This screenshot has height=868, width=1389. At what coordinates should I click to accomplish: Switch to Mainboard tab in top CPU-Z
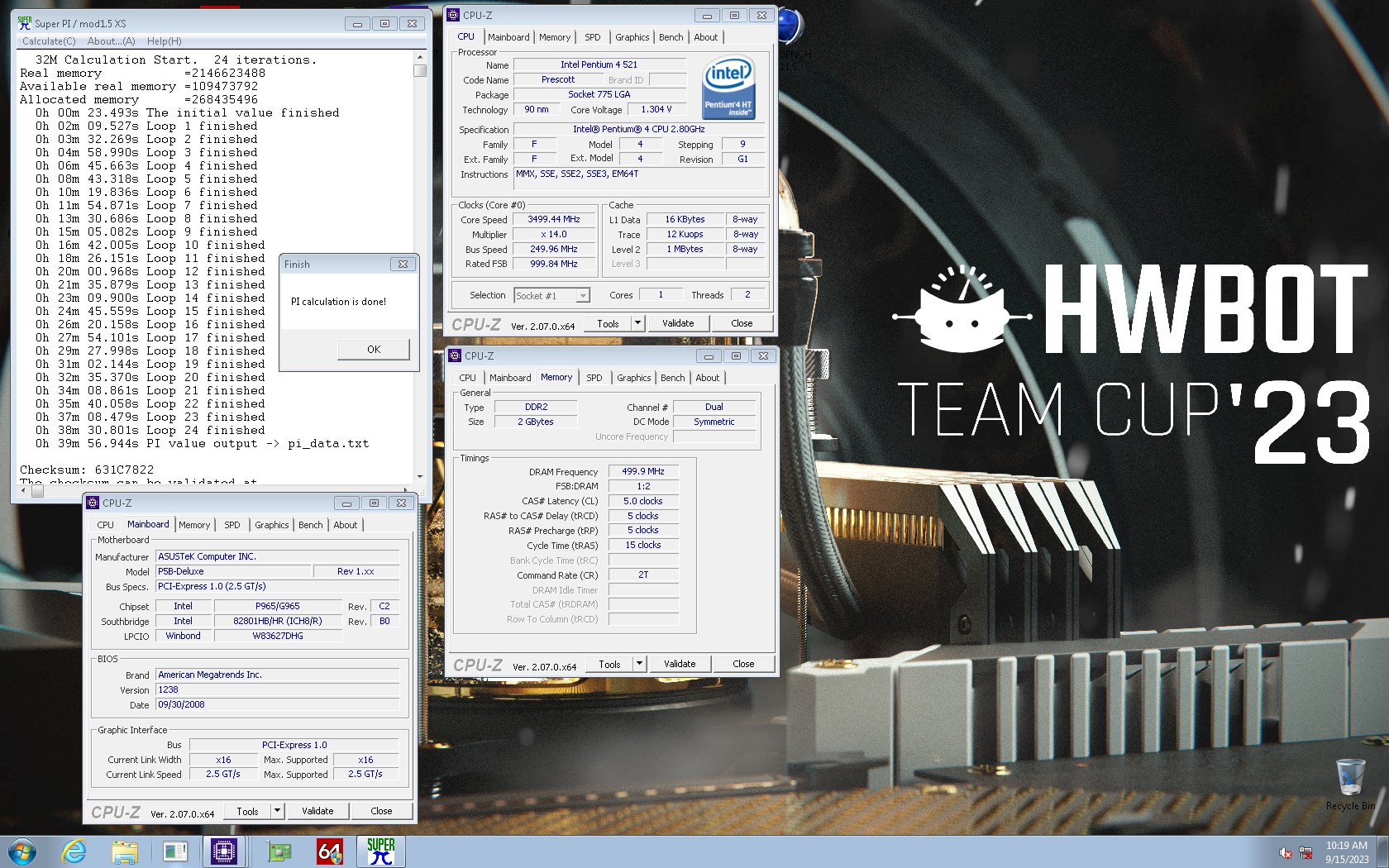[x=508, y=37]
